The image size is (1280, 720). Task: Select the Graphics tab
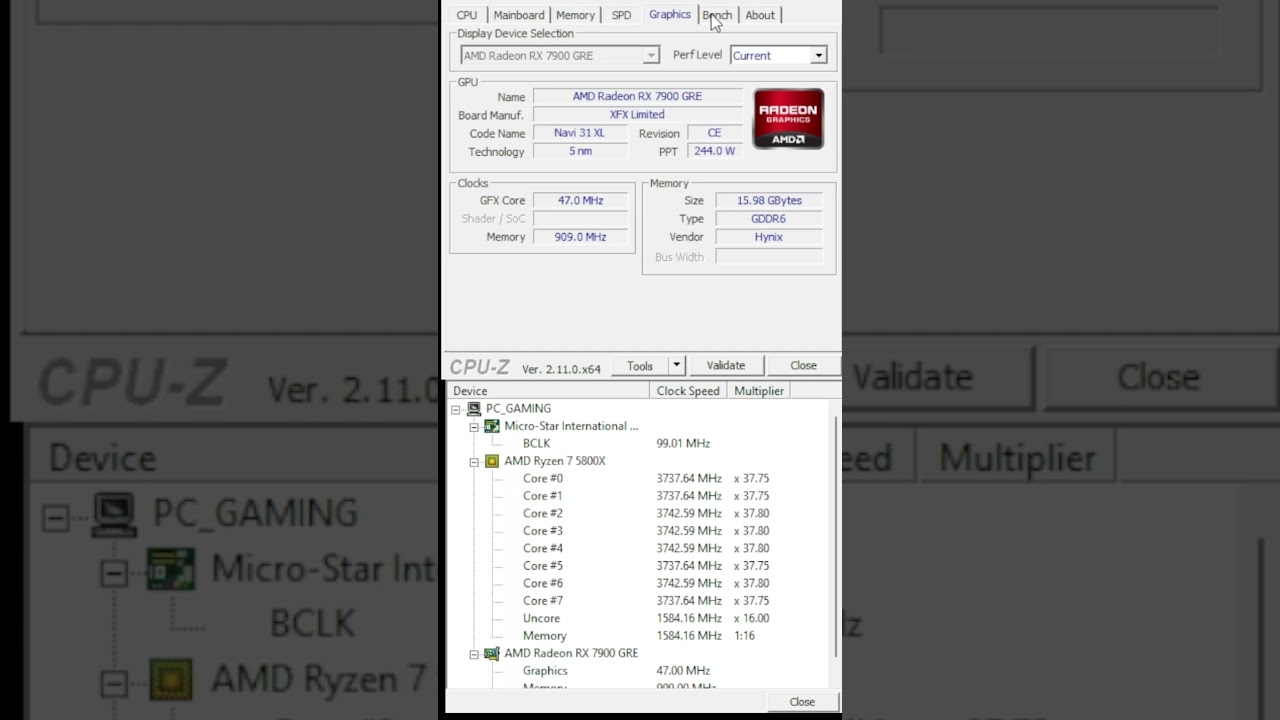pos(669,14)
